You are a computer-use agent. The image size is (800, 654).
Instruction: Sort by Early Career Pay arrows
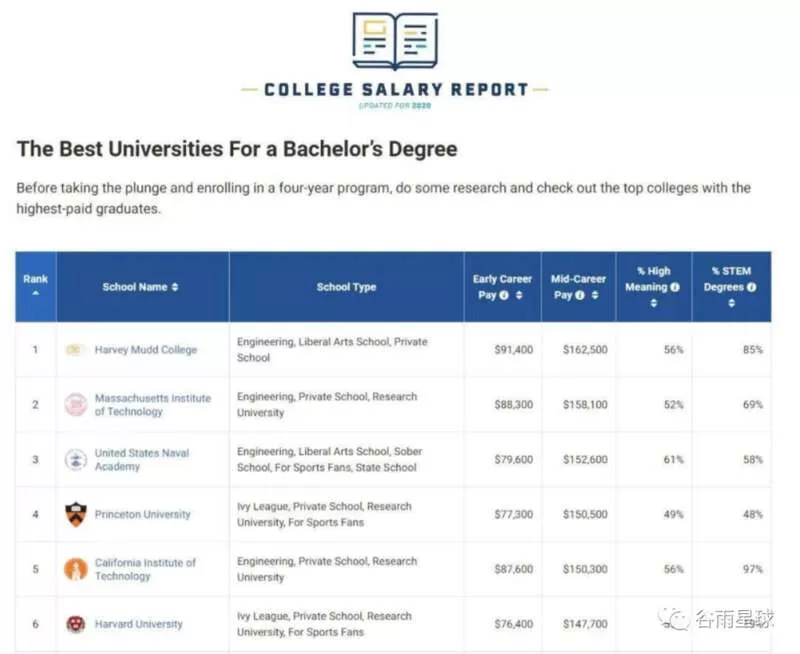point(519,295)
